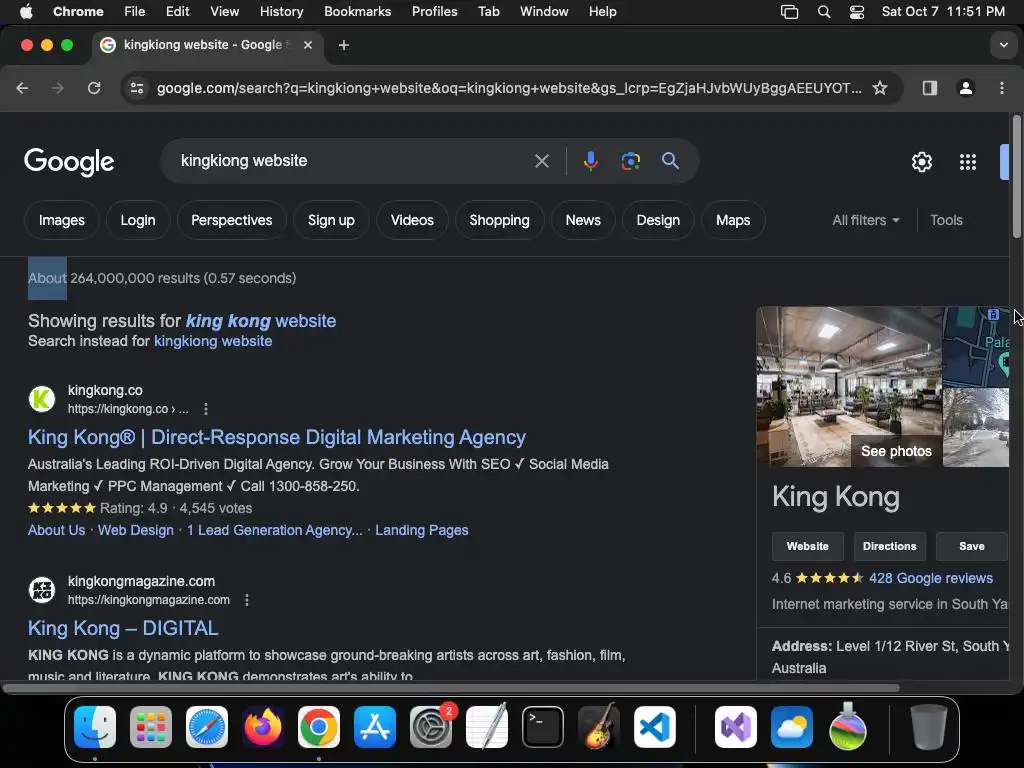The width and height of the screenshot is (1024, 768).
Task: Click the kingkong.co favicon
Action: point(42,399)
